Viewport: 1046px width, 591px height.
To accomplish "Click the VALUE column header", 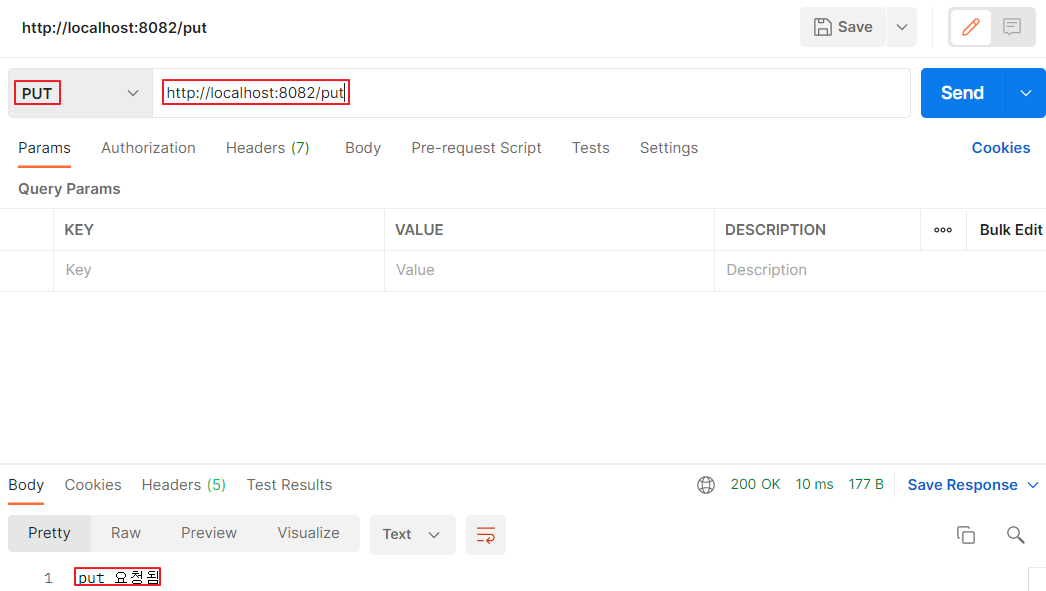I will click(419, 230).
